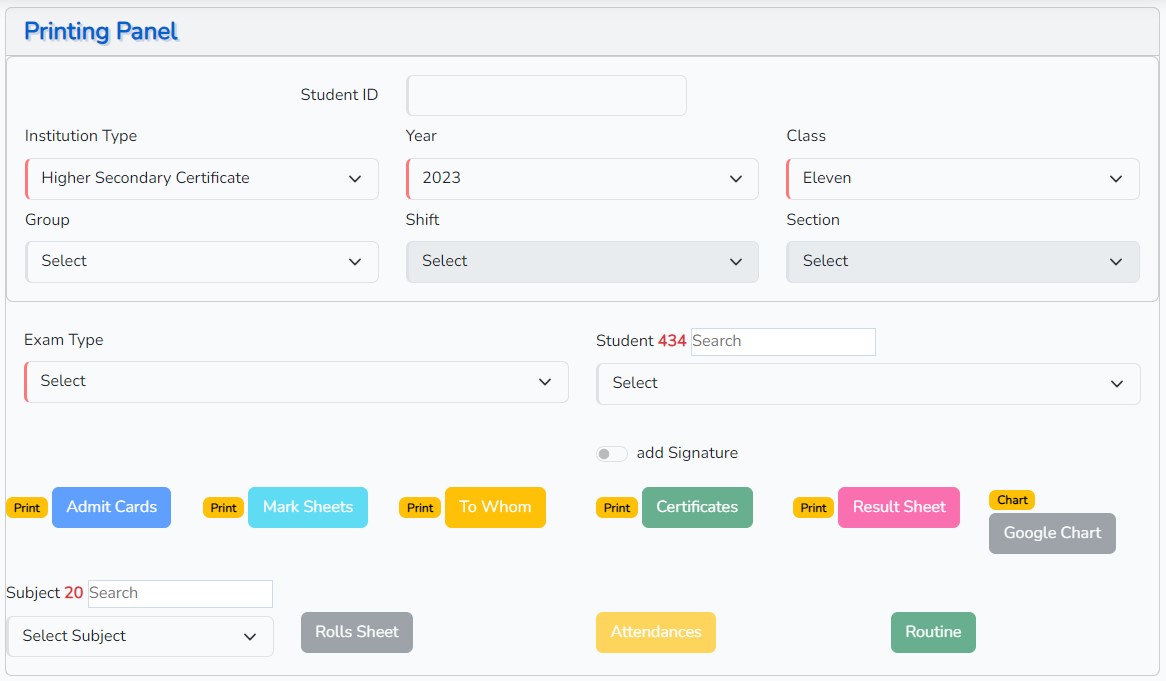
Task: Print the Mark Sheets
Action: (x=307, y=507)
